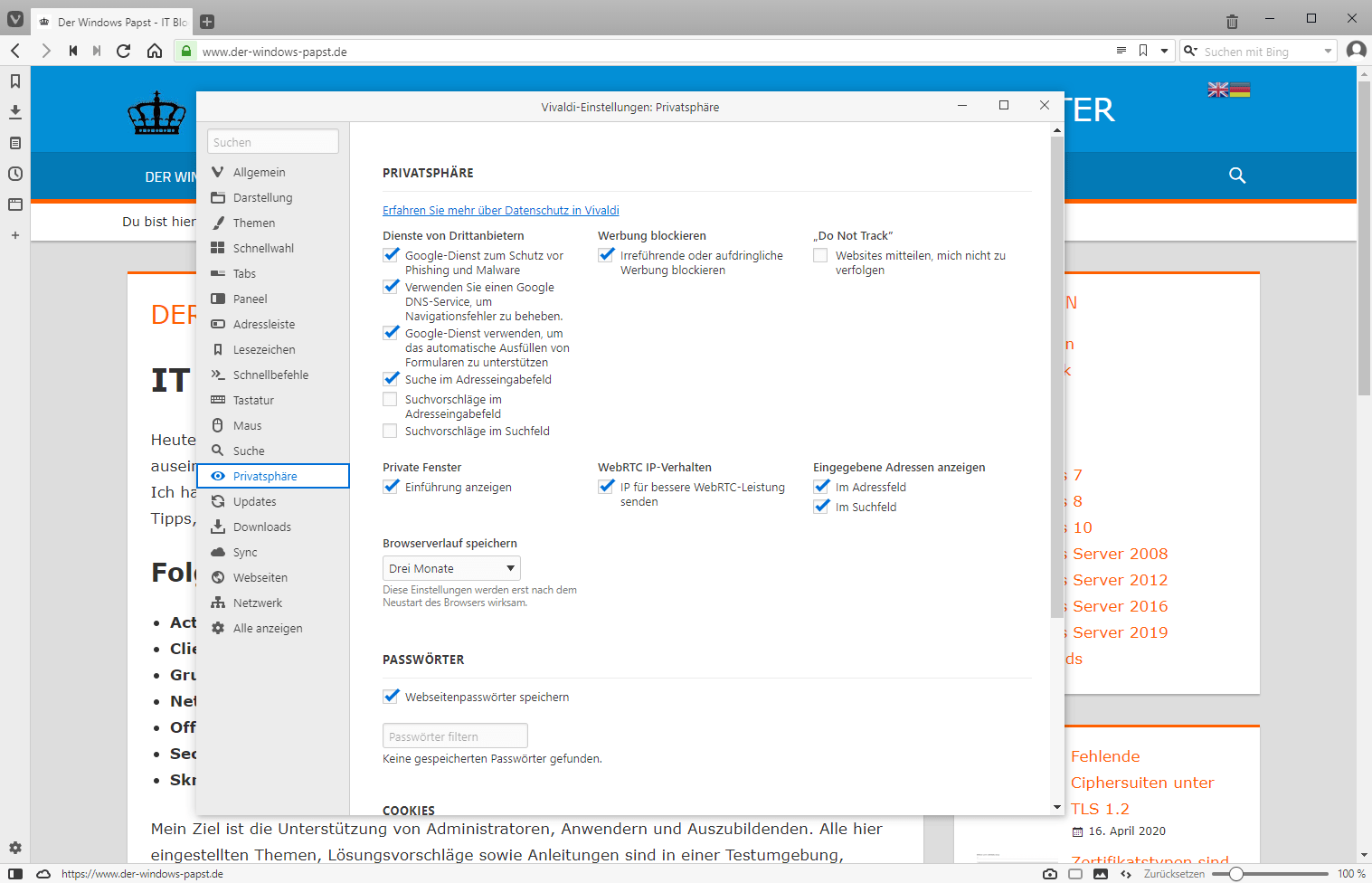Go to the Home page icon

pyautogui.click(x=155, y=51)
